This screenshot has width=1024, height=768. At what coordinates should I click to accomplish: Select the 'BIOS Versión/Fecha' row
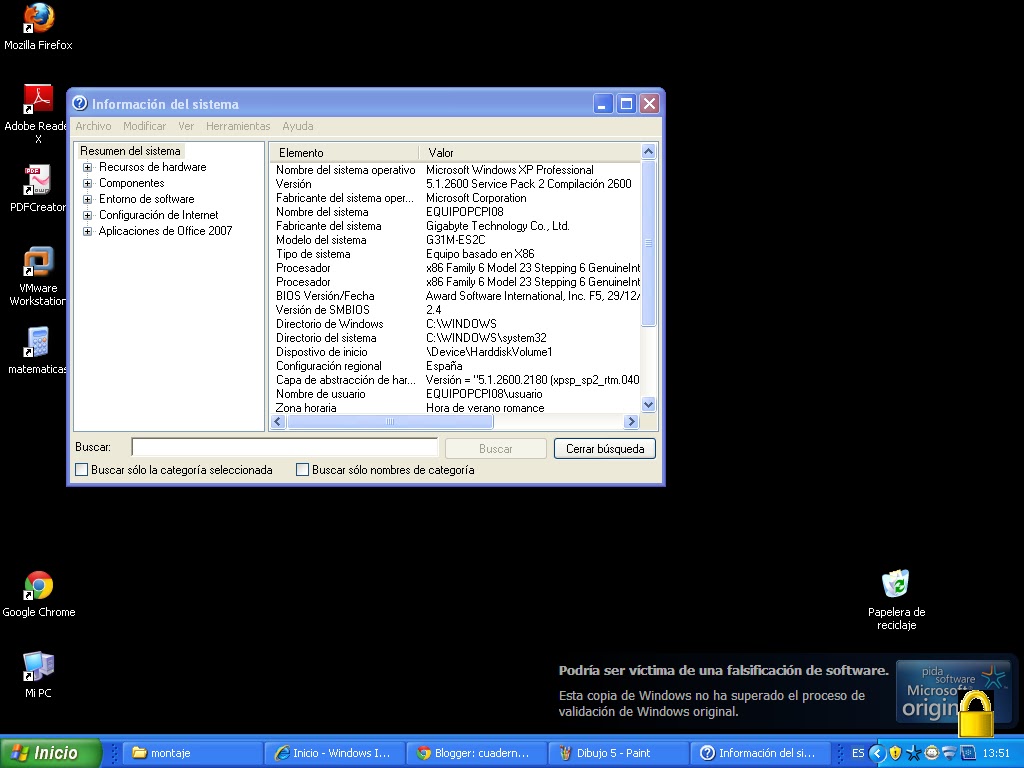[457, 296]
